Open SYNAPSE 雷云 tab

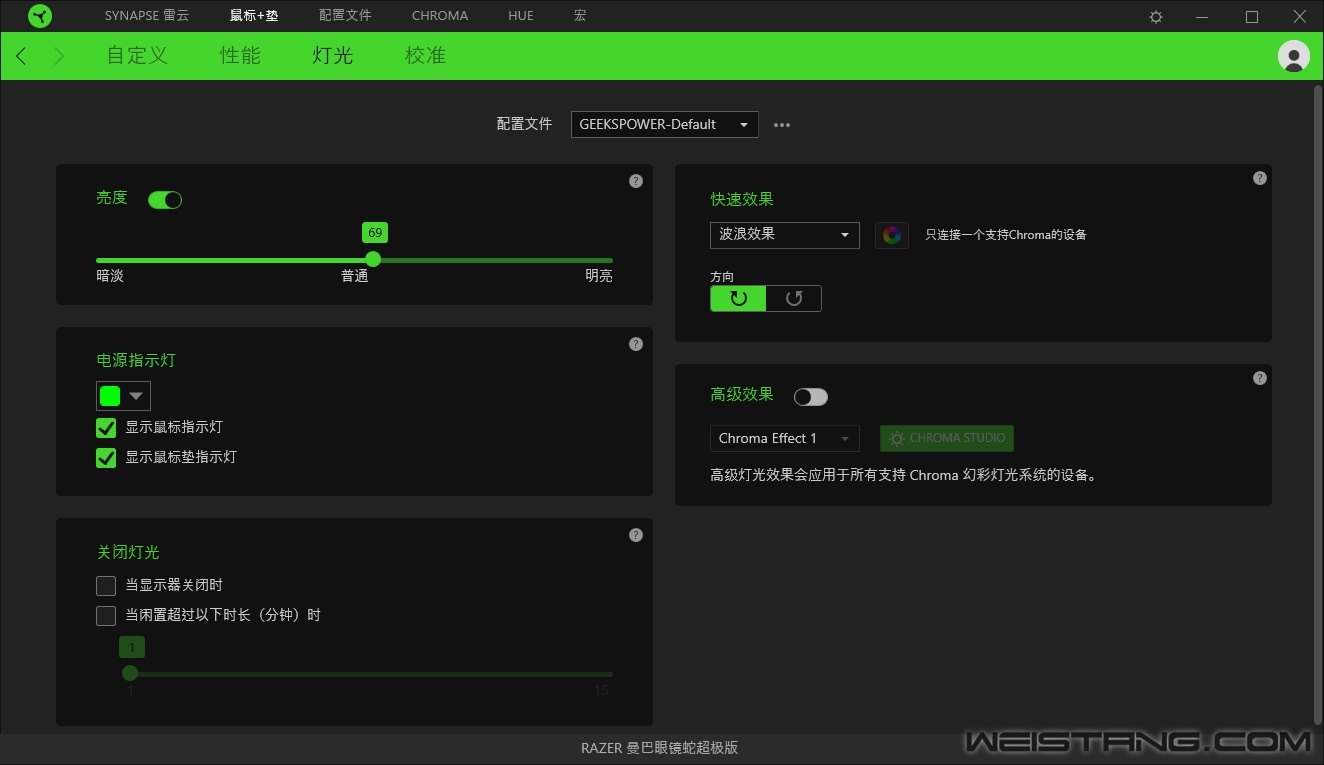tap(146, 16)
